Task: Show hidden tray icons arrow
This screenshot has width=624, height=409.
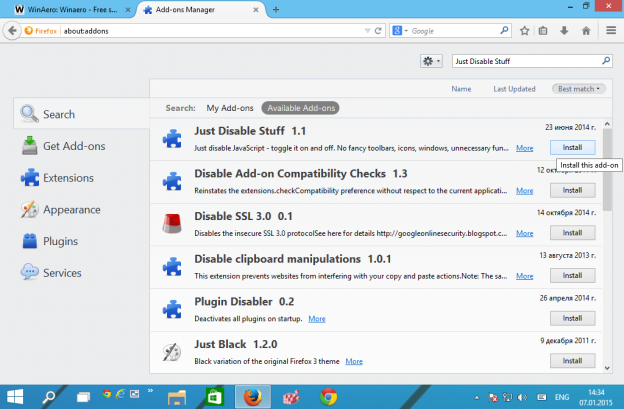Action: [x=476, y=397]
